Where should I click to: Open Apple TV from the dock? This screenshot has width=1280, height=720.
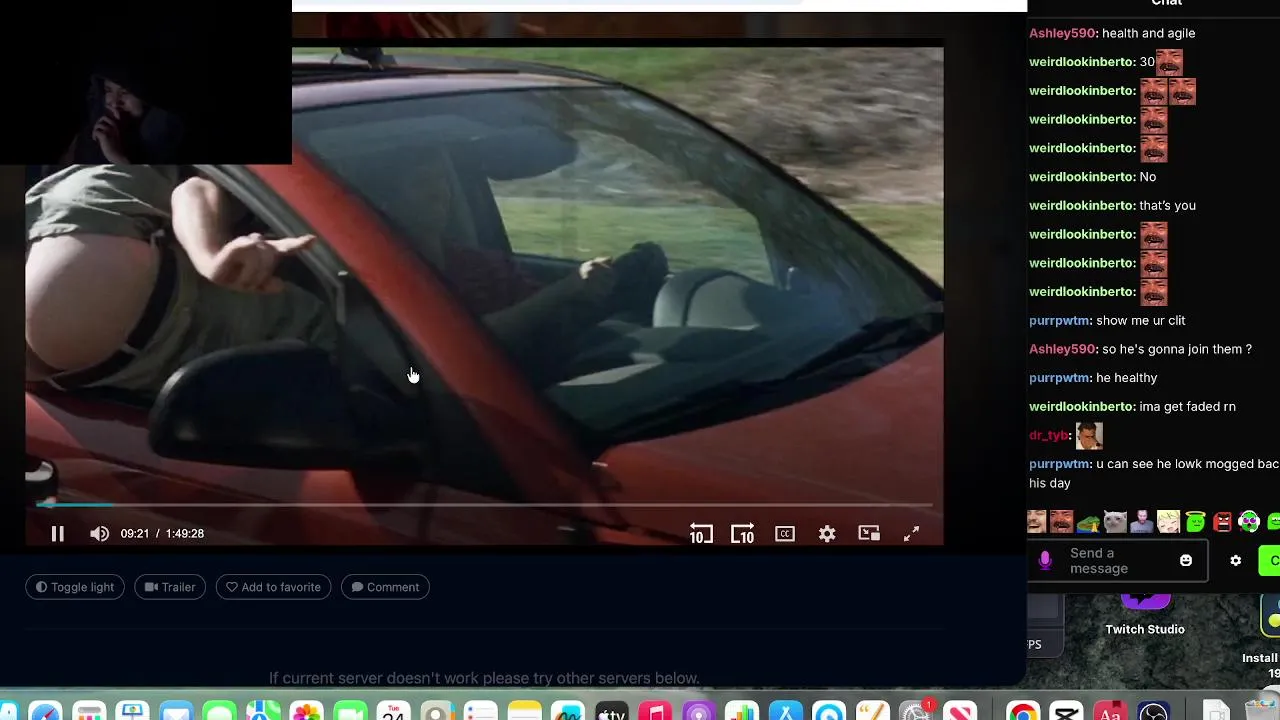(611, 712)
